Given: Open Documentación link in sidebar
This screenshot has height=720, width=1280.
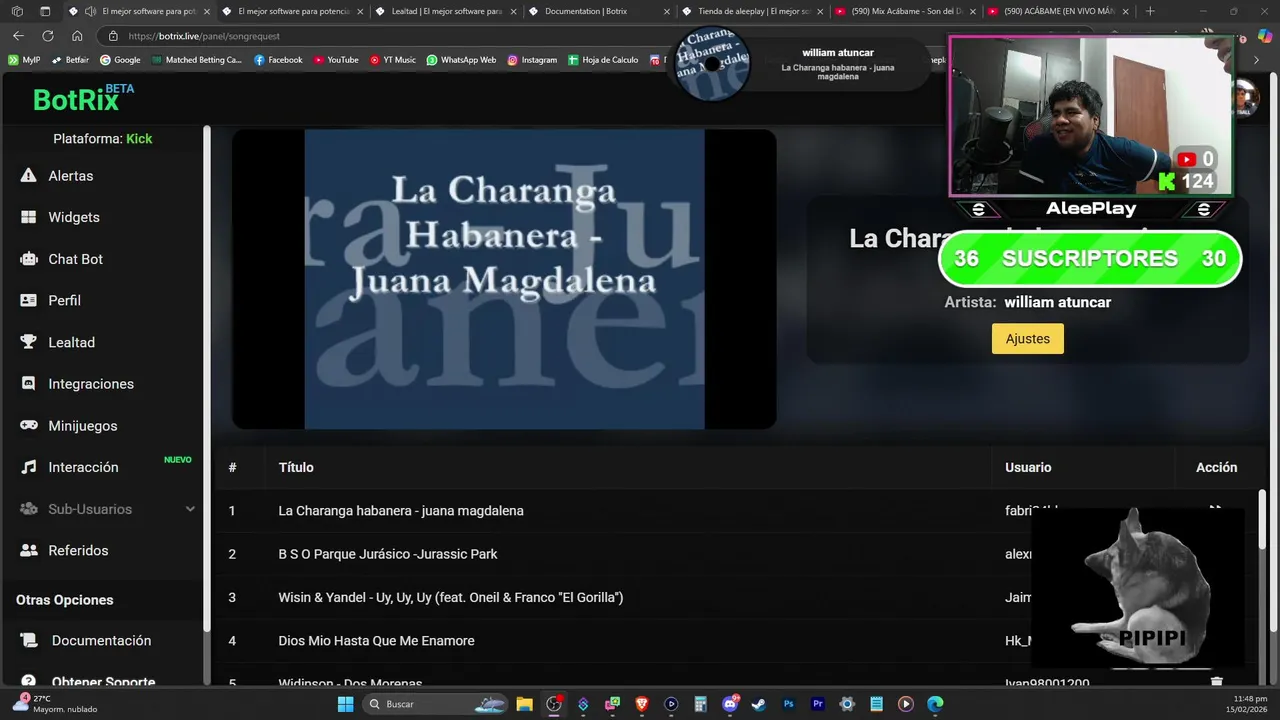Looking at the screenshot, I should [101, 641].
